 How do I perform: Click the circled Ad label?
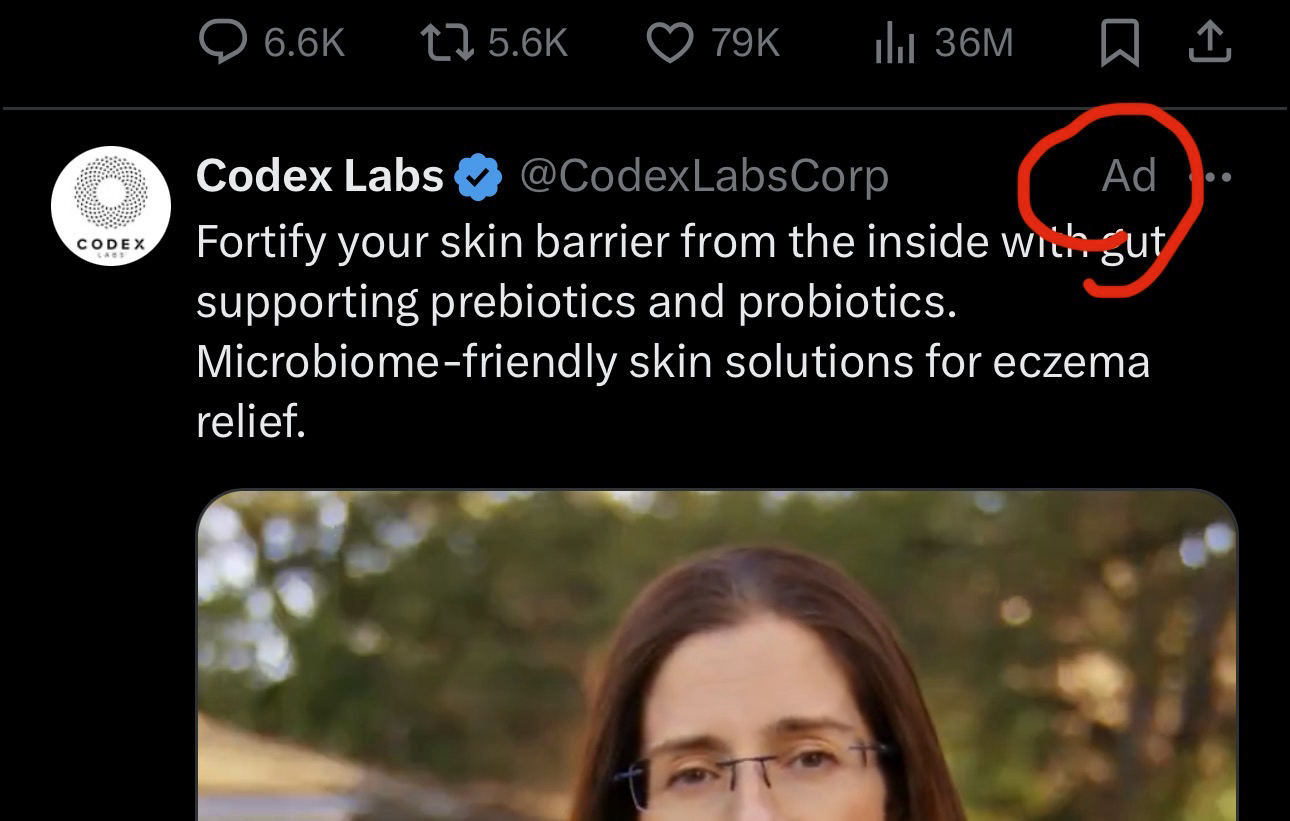pyautogui.click(x=1128, y=177)
